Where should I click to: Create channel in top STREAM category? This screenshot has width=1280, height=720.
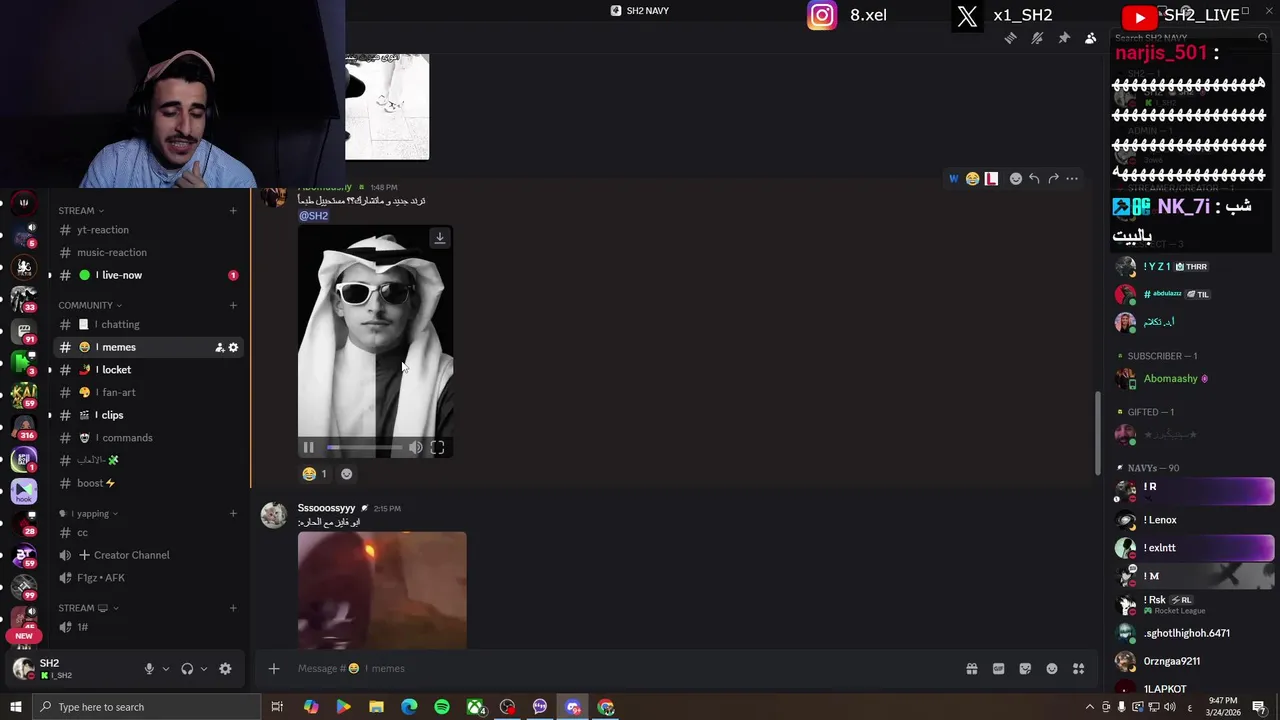[233, 211]
